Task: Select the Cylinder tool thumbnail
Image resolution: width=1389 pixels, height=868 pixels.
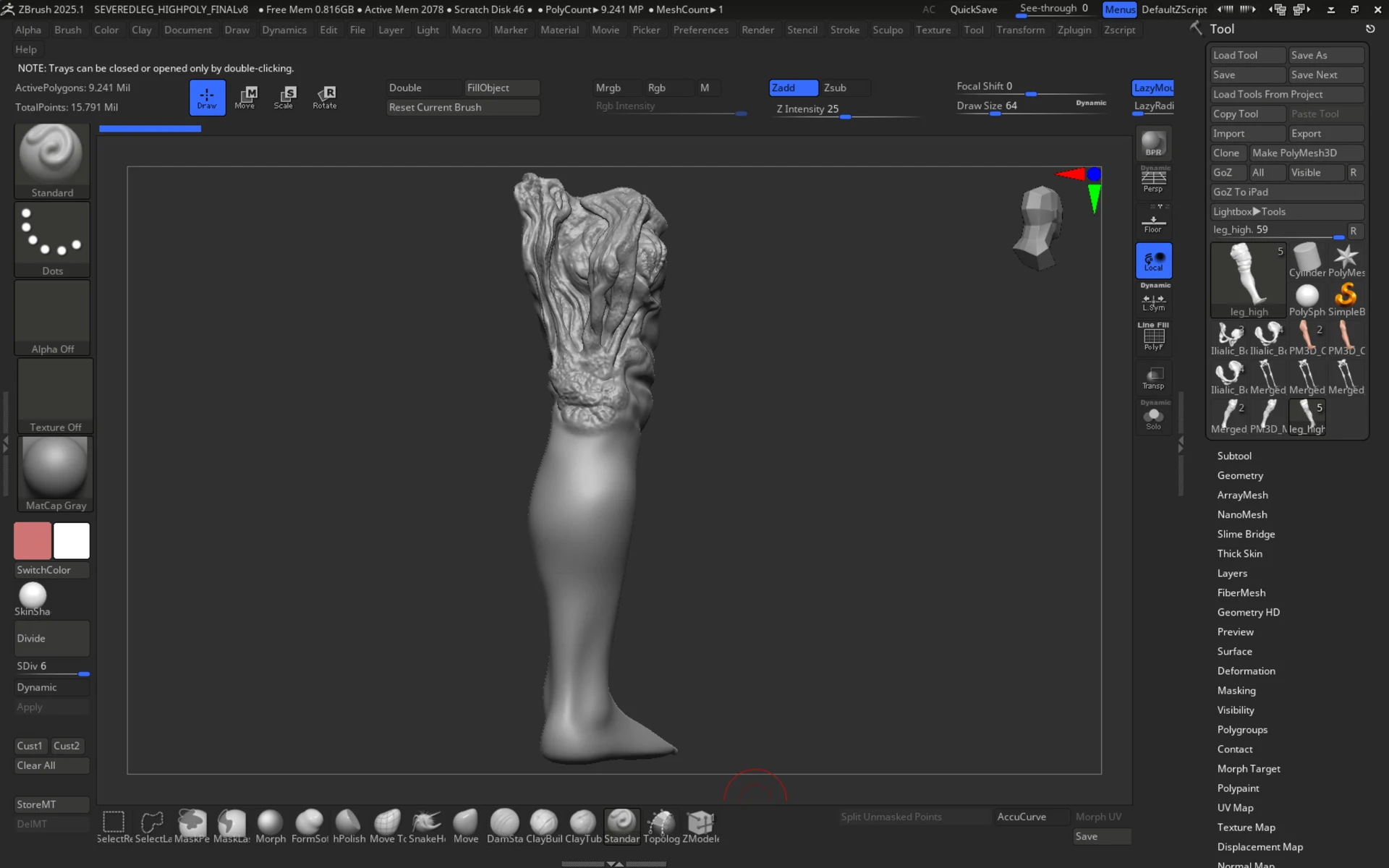Action: coord(1307,260)
